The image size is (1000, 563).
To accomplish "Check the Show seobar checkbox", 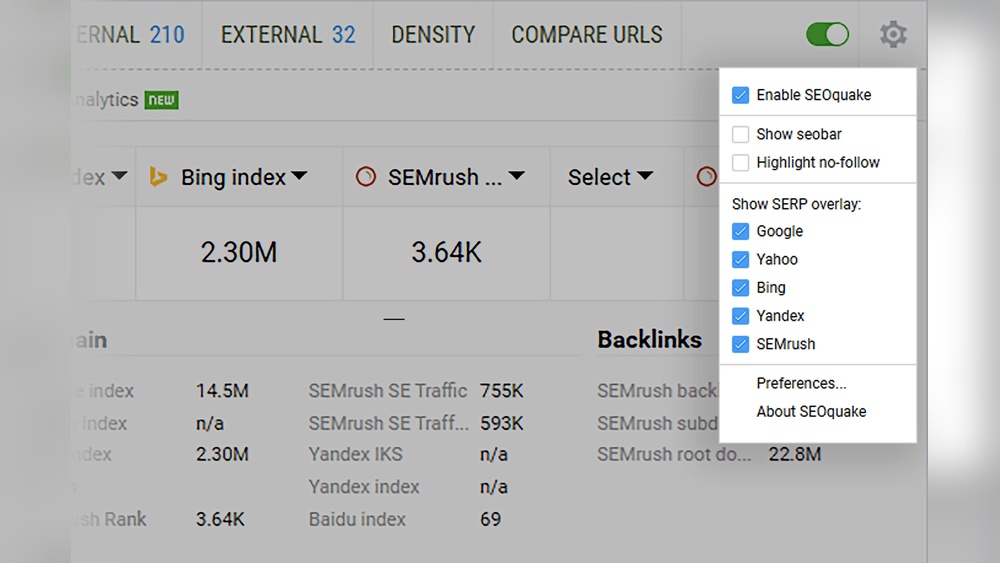I will click(740, 135).
